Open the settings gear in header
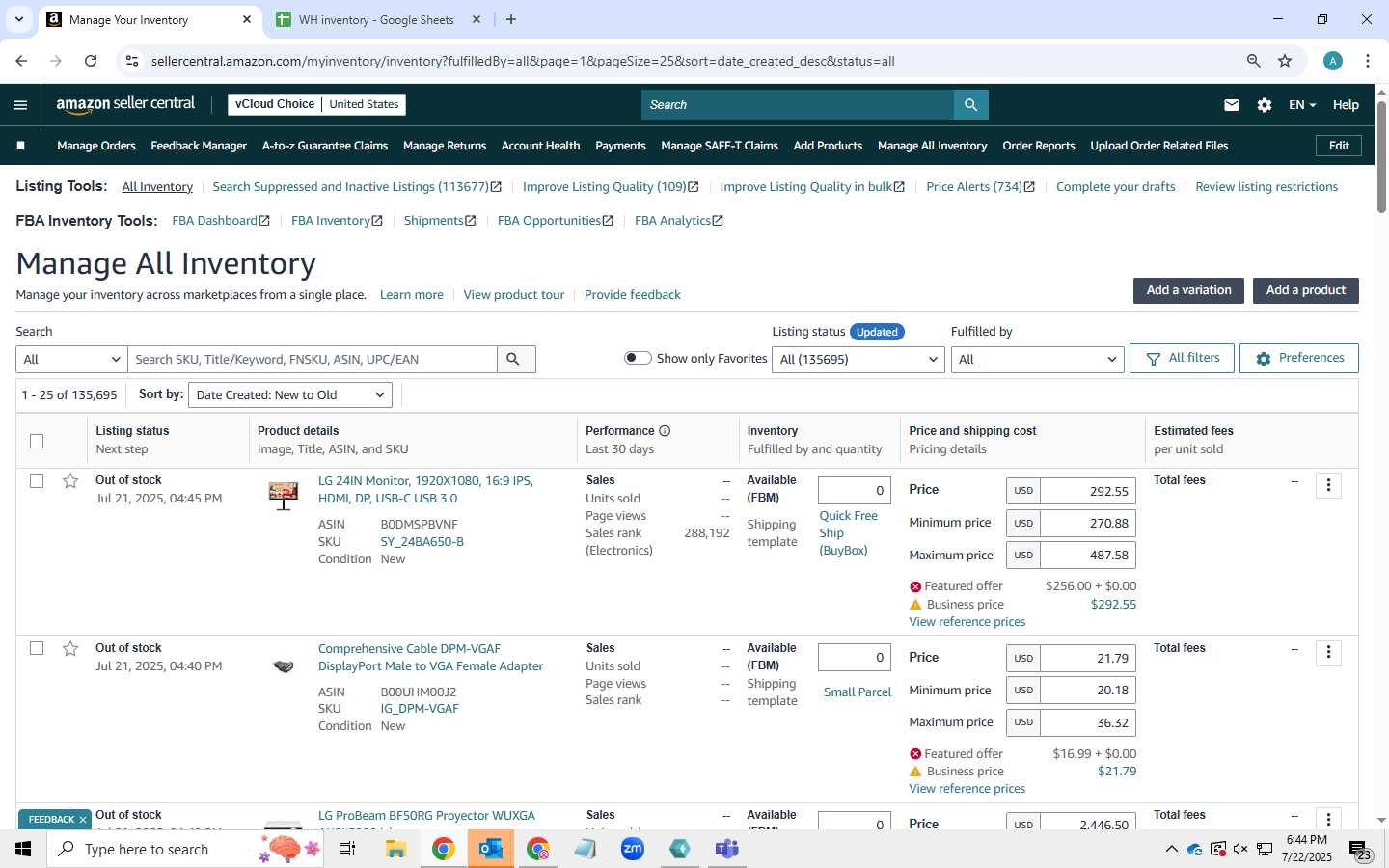The image size is (1389, 868). point(1265,105)
